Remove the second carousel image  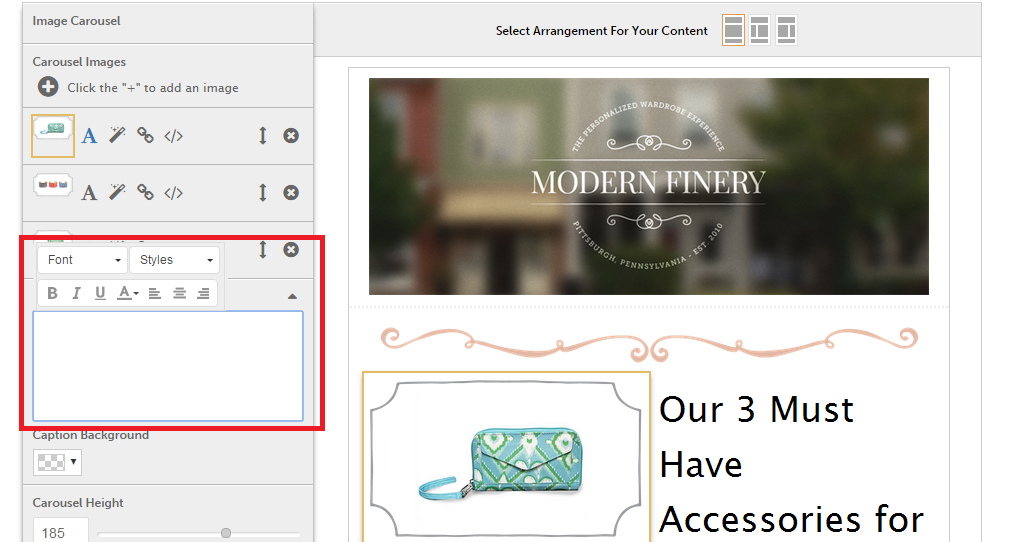tap(291, 193)
